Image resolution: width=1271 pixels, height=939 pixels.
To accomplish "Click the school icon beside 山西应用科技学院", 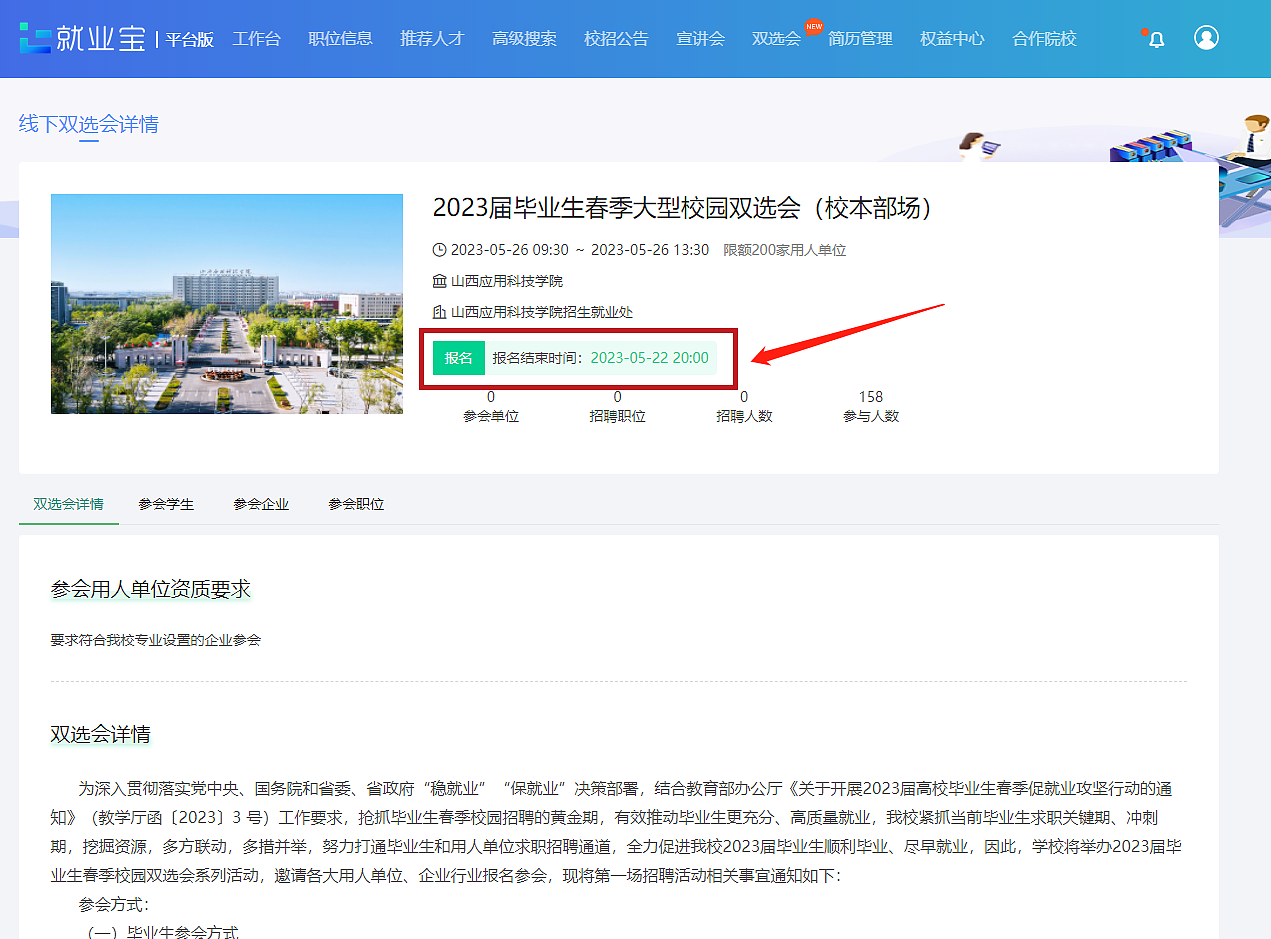I will point(439,281).
